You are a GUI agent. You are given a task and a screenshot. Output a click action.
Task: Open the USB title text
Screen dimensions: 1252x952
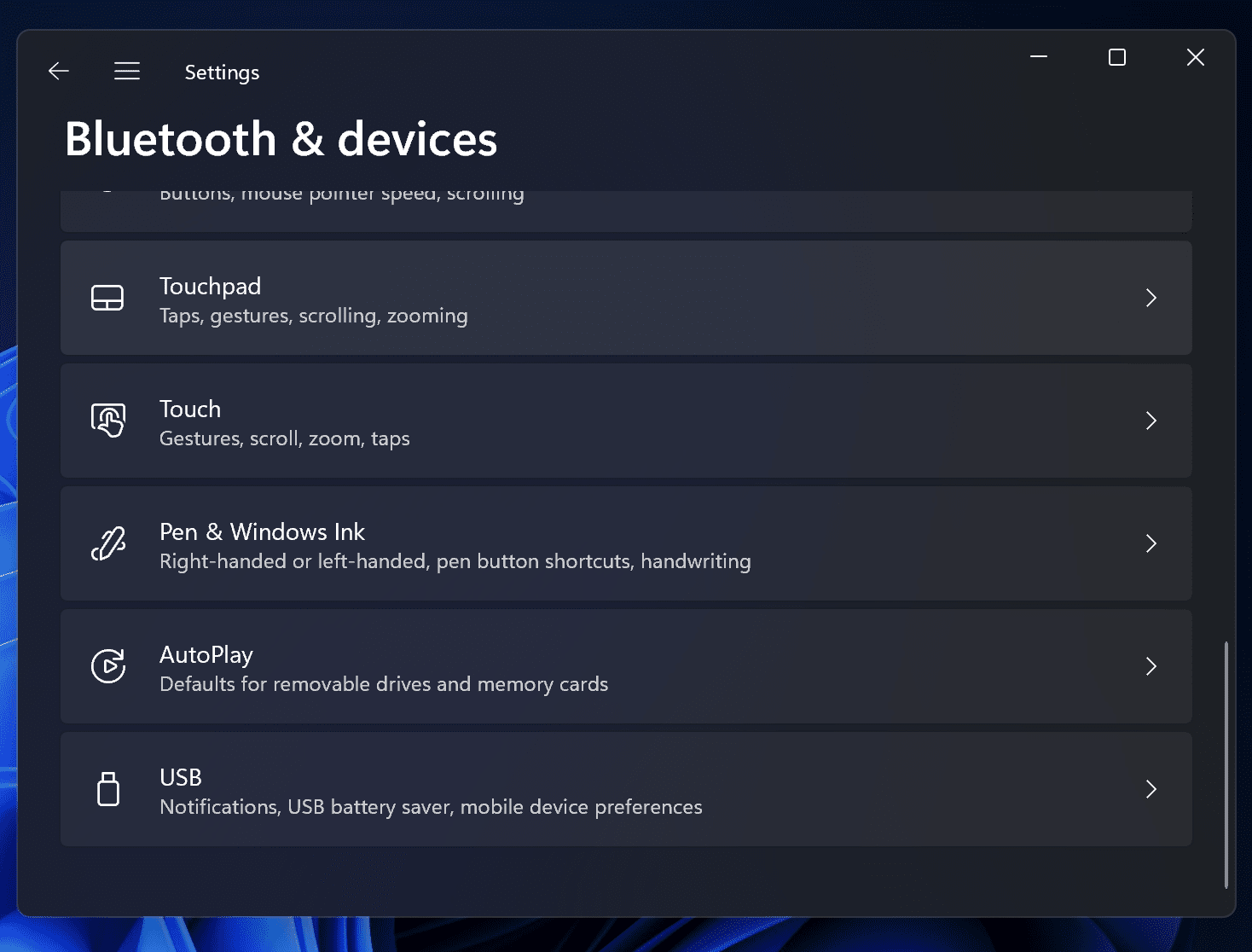[x=181, y=778]
